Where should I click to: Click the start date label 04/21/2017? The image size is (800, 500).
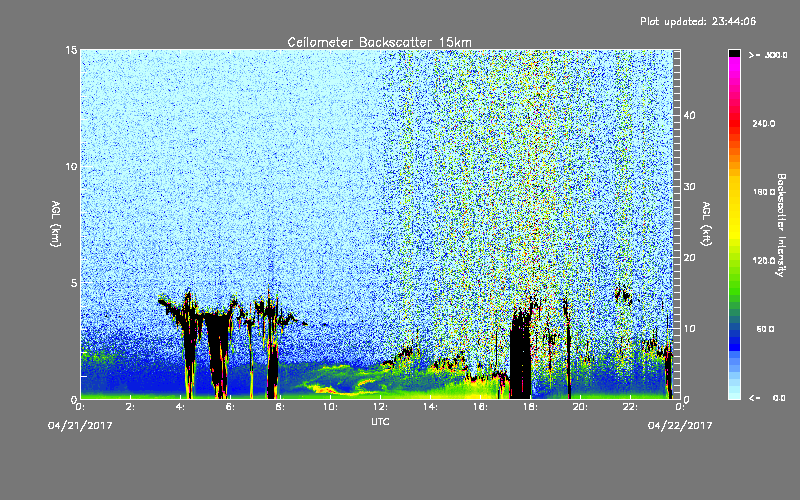coord(80,425)
